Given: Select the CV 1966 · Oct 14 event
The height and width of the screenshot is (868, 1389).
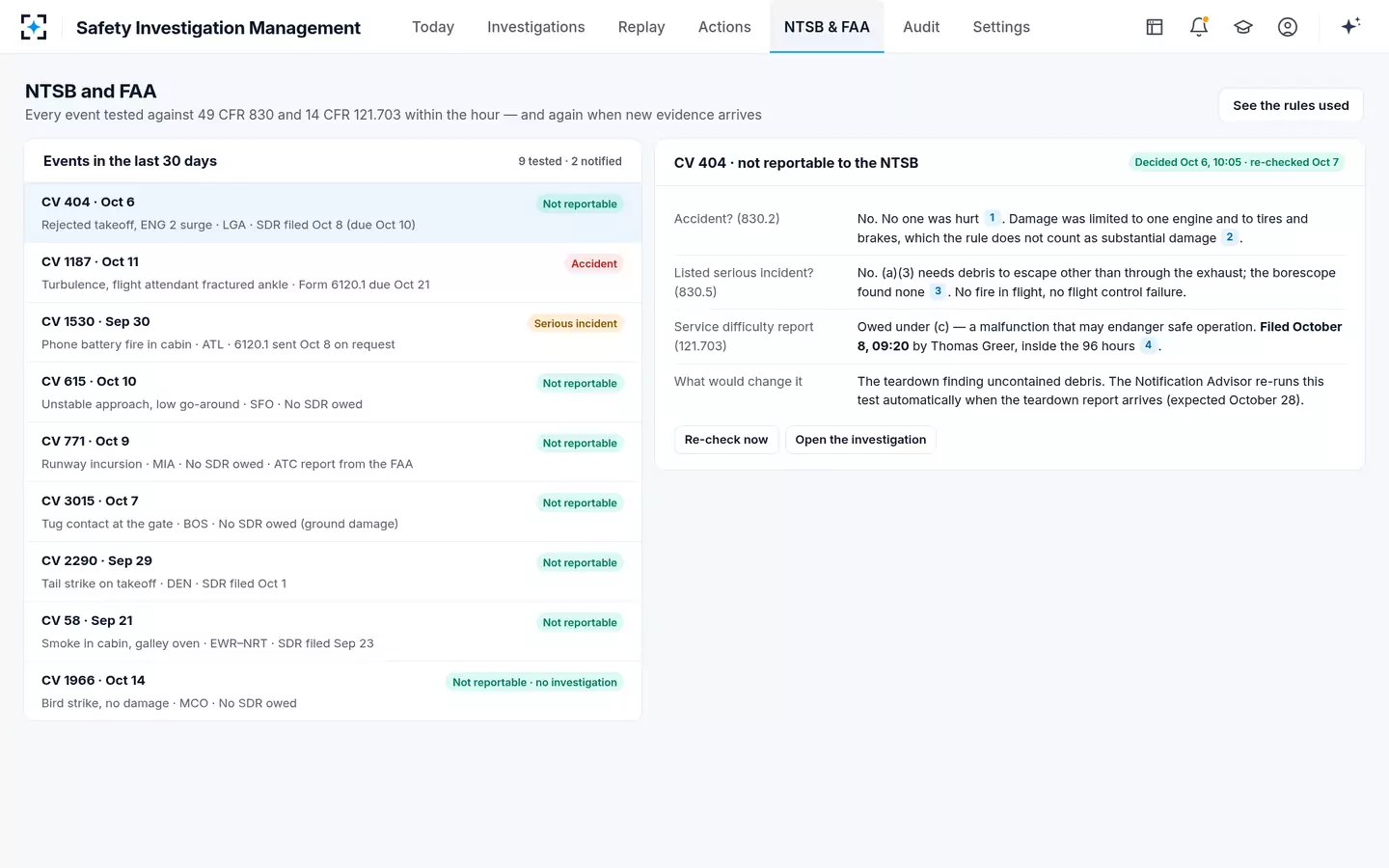Looking at the screenshot, I should [x=333, y=692].
